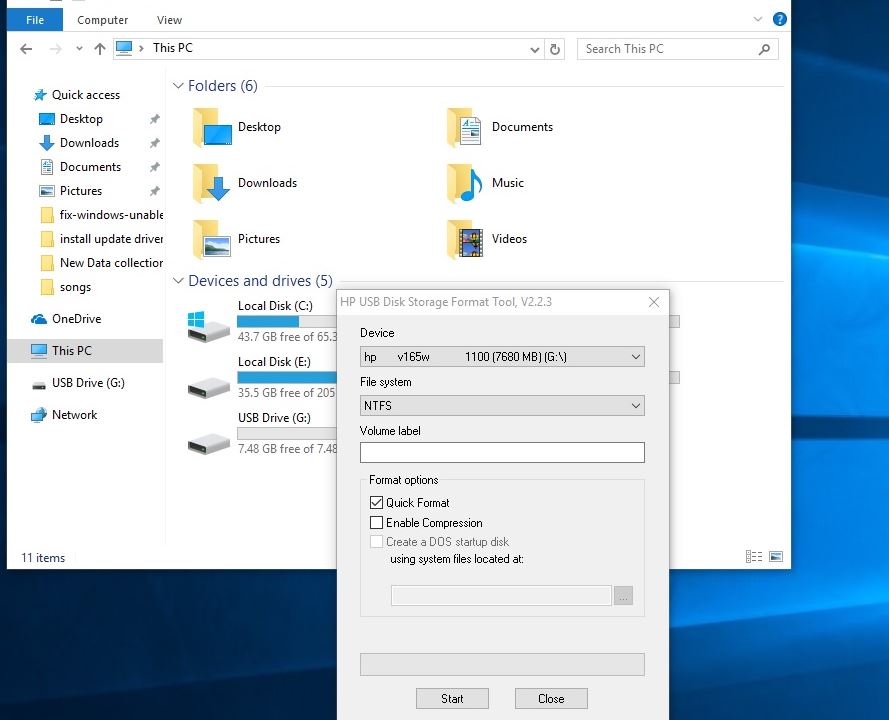889x720 pixels.
Task: Click Local Disk (E:) usage bar
Action: pyautogui.click(x=287, y=378)
